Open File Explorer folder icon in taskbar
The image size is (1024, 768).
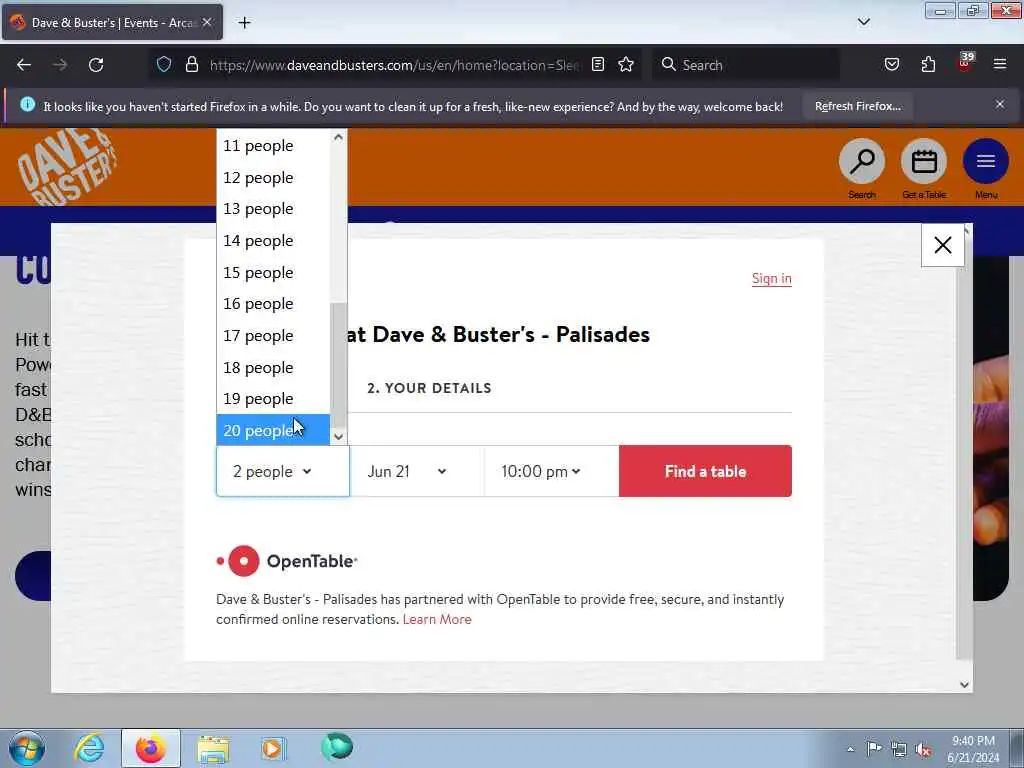click(x=213, y=749)
